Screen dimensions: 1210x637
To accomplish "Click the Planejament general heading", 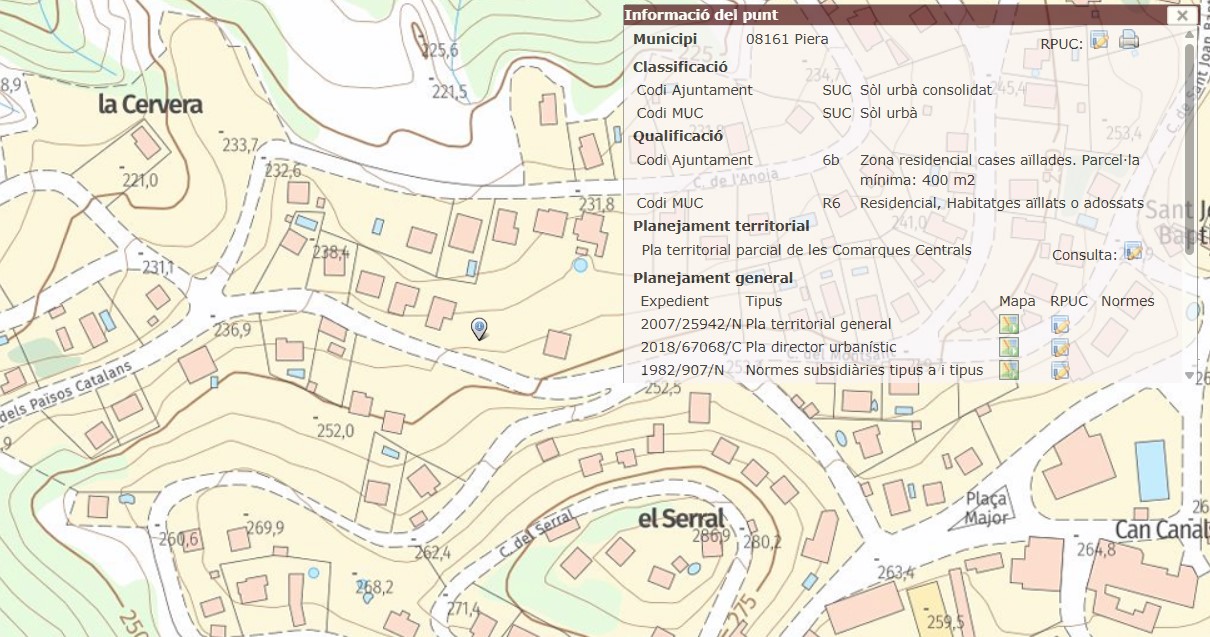I will [713, 278].
